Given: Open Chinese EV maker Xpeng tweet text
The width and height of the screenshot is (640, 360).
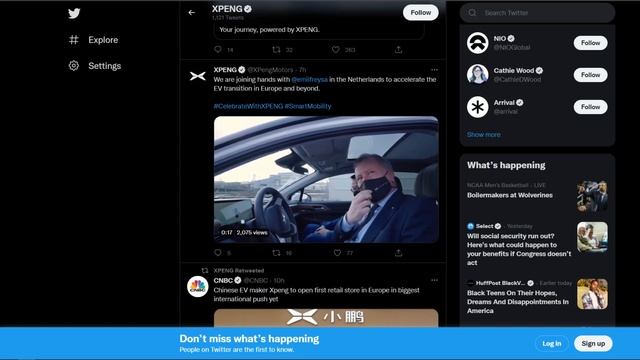Looking at the screenshot, I should point(316,295).
